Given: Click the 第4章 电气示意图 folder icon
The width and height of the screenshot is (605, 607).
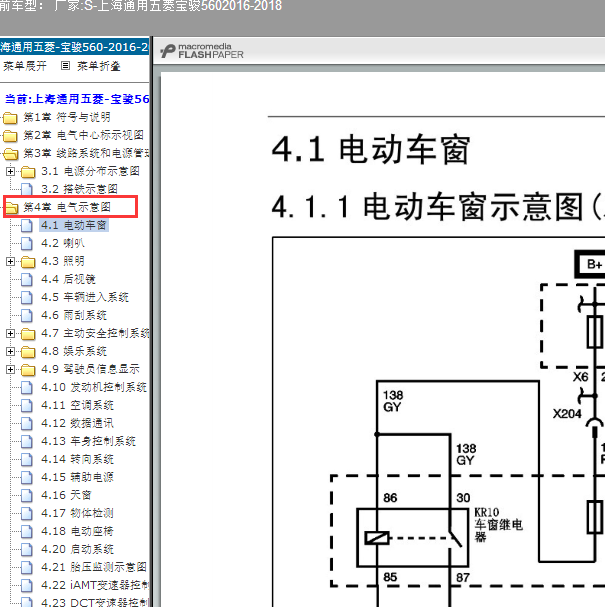Looking at the screenshot, I should [x=12, y=207].
